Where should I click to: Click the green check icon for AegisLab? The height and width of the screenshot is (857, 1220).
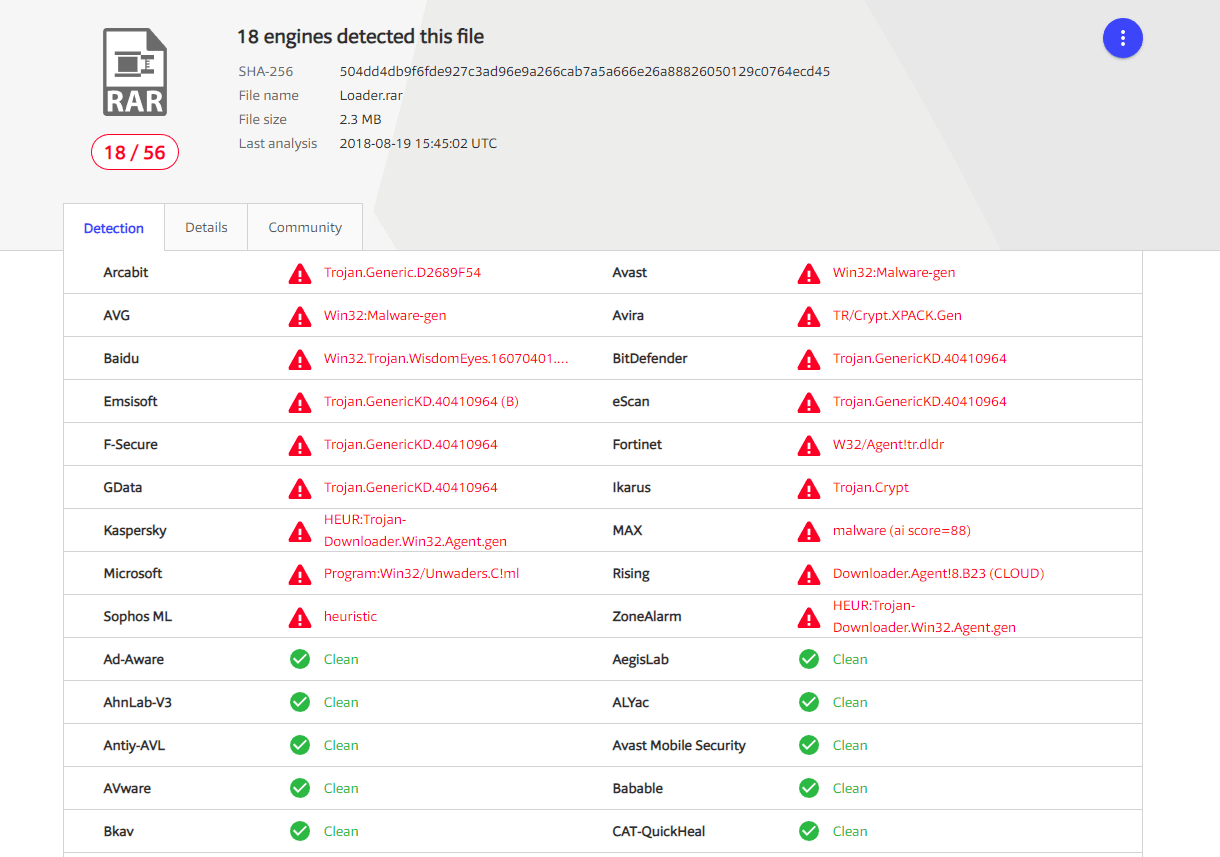pos(809,659)
